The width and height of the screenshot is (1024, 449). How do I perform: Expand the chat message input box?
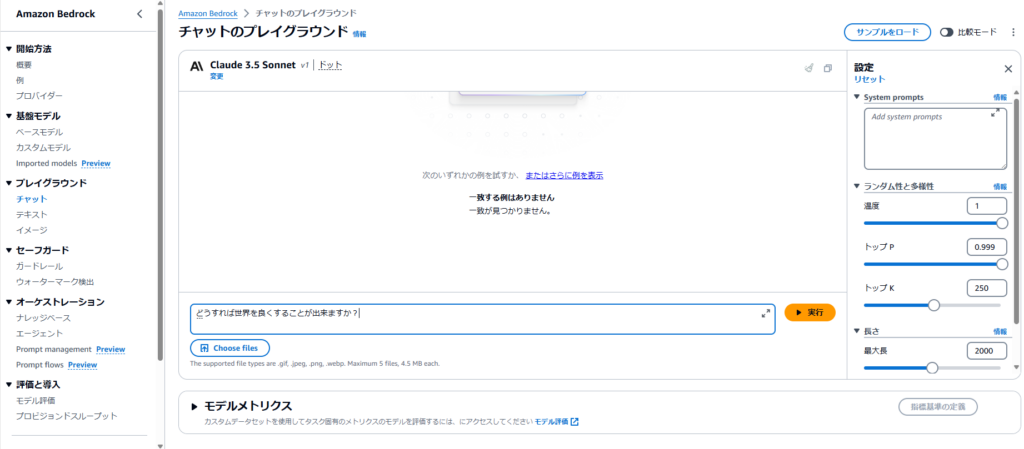(x=765, y=313)
